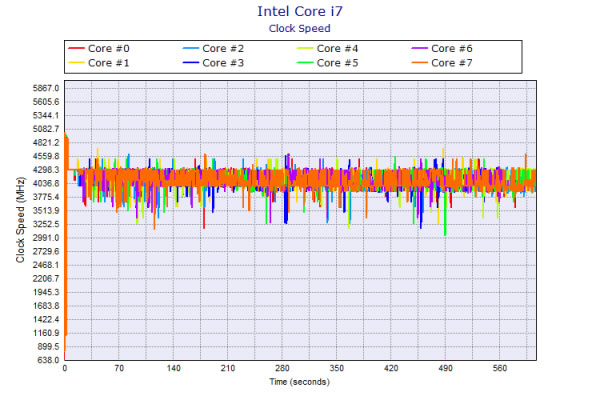Click the Intel Core i7 chart title

(300, 11)
